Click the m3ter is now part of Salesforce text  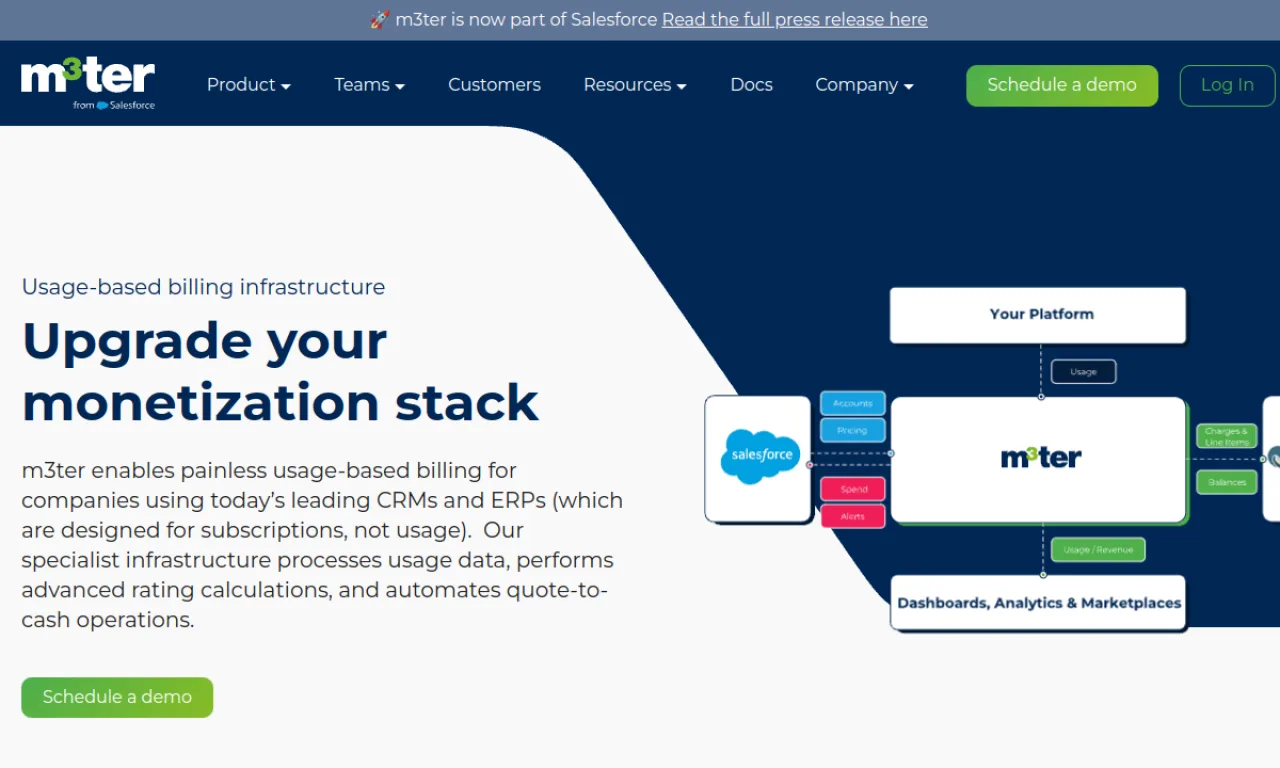[x=526, y=19]
